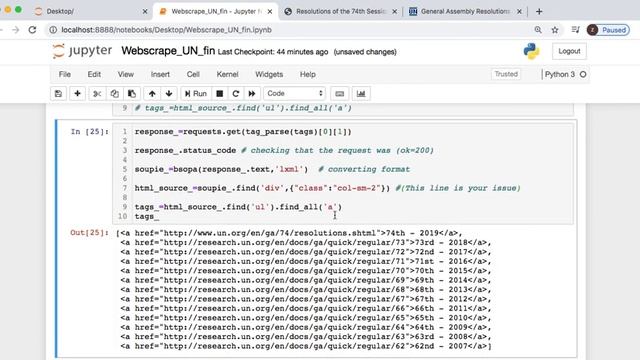
Task: Rename notebook title Webscrape_UN_fin
Action: [168, 51]
